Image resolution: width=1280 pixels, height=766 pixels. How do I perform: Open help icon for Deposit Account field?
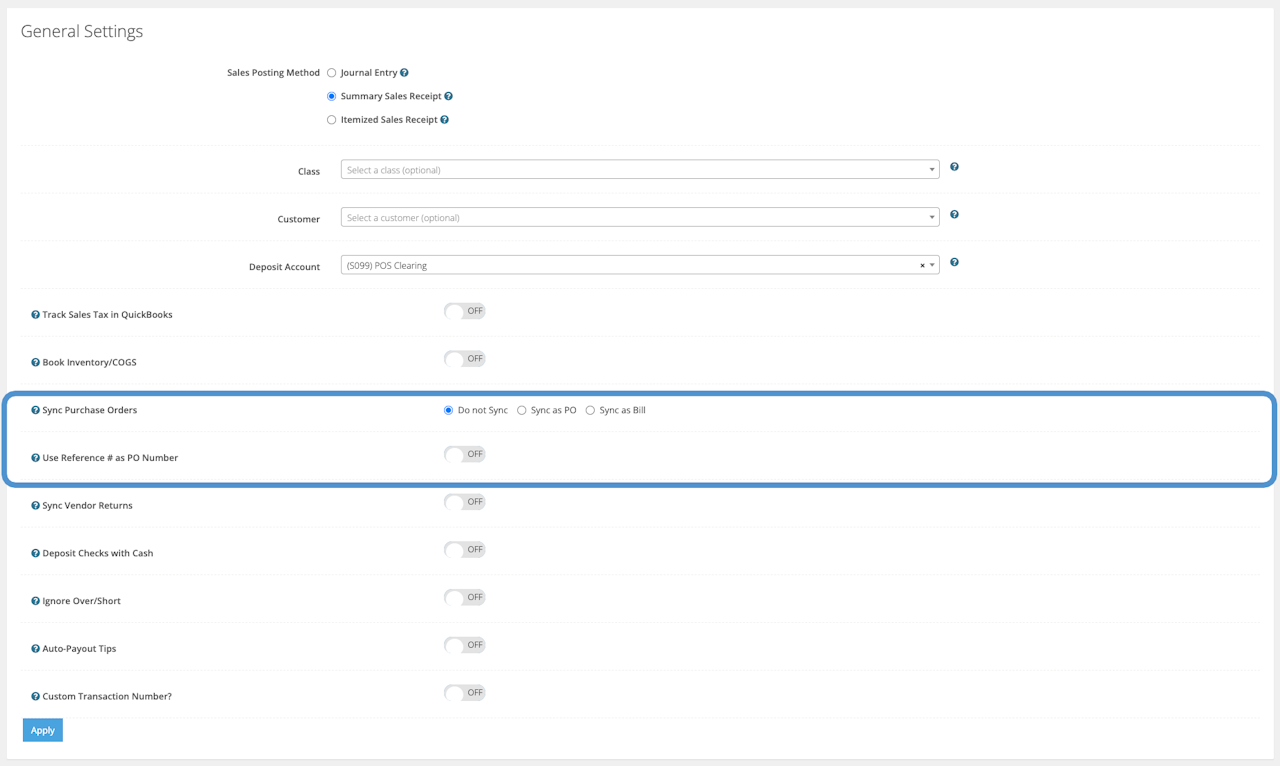pyautogui.click(x=954, y=262)
